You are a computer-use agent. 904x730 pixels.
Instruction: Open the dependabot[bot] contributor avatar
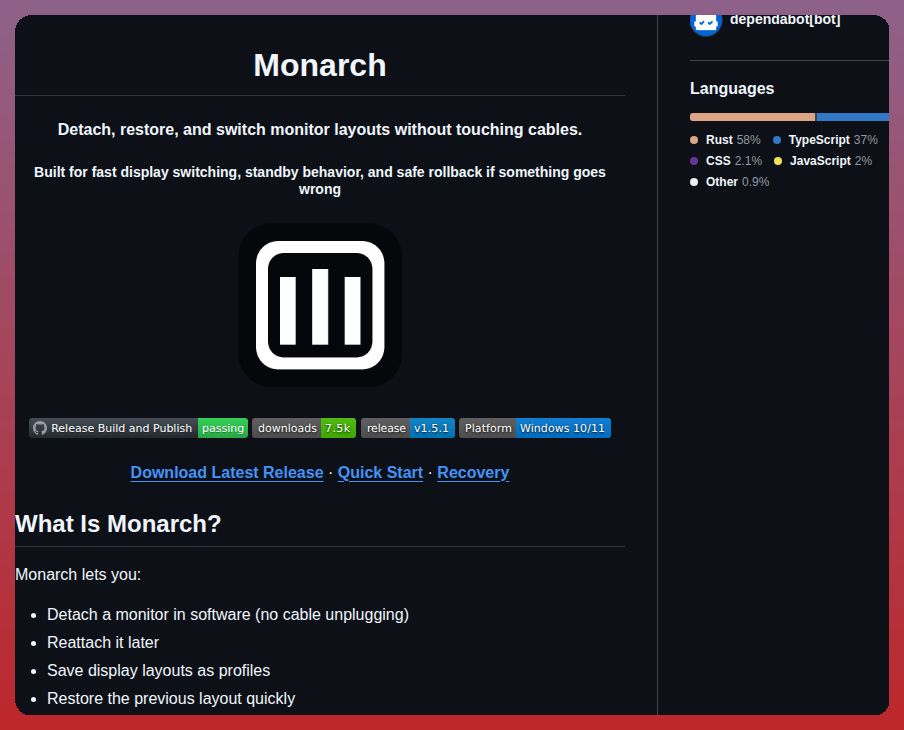click(x=706, y=24)
